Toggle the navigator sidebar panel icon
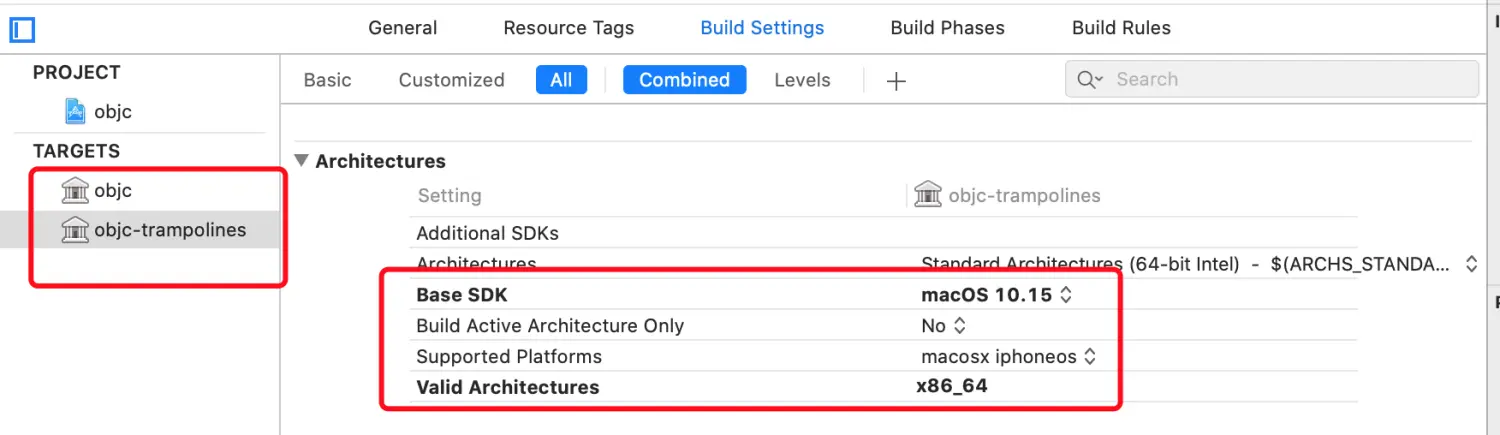The height and width of the screenshot is (435, 1500). click(x=22, y=30)
